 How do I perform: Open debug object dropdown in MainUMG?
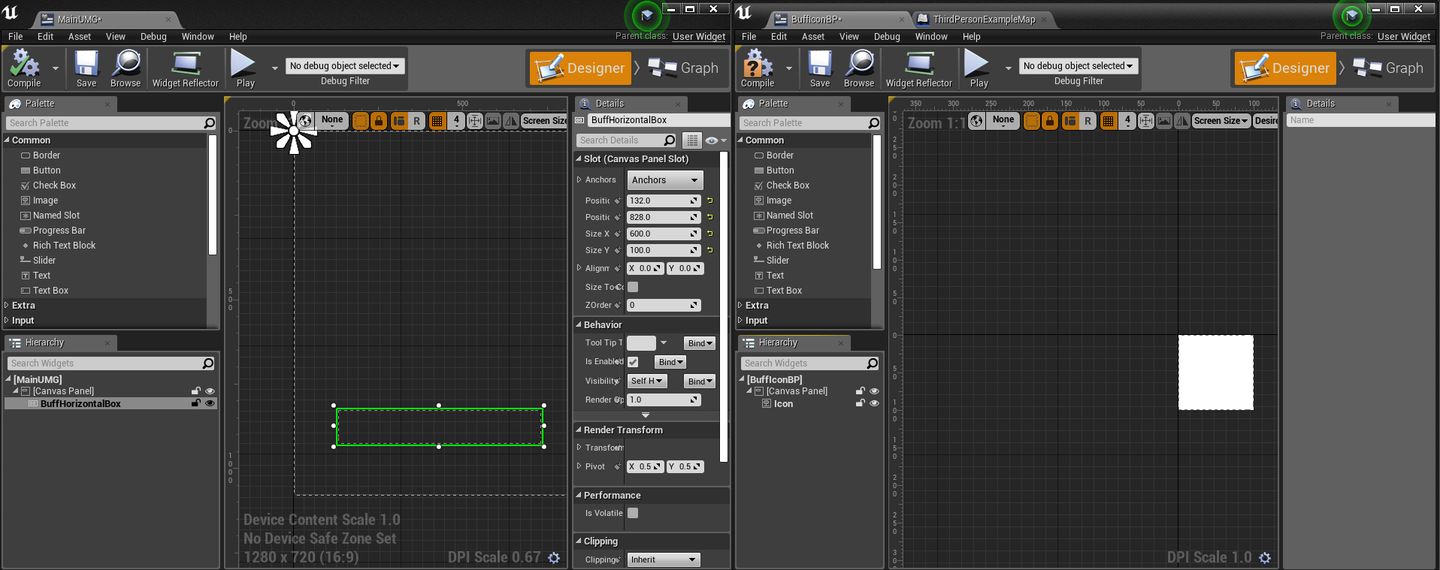tap(345, 66)
